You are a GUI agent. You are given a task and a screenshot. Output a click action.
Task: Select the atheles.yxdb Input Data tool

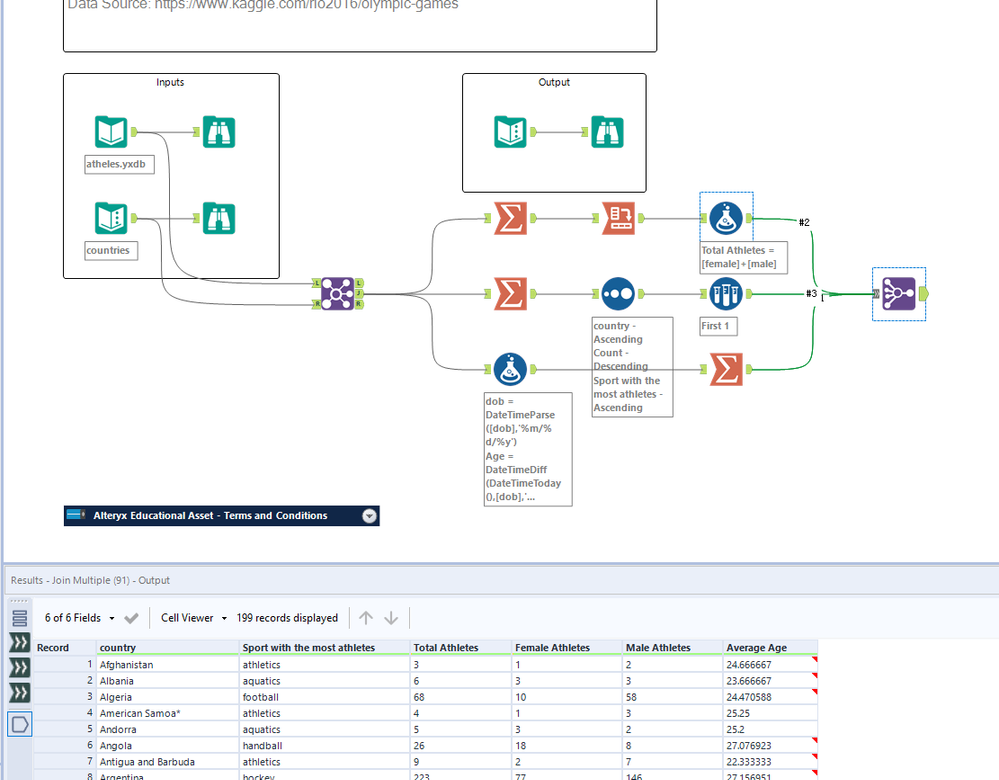pos(111,132)
